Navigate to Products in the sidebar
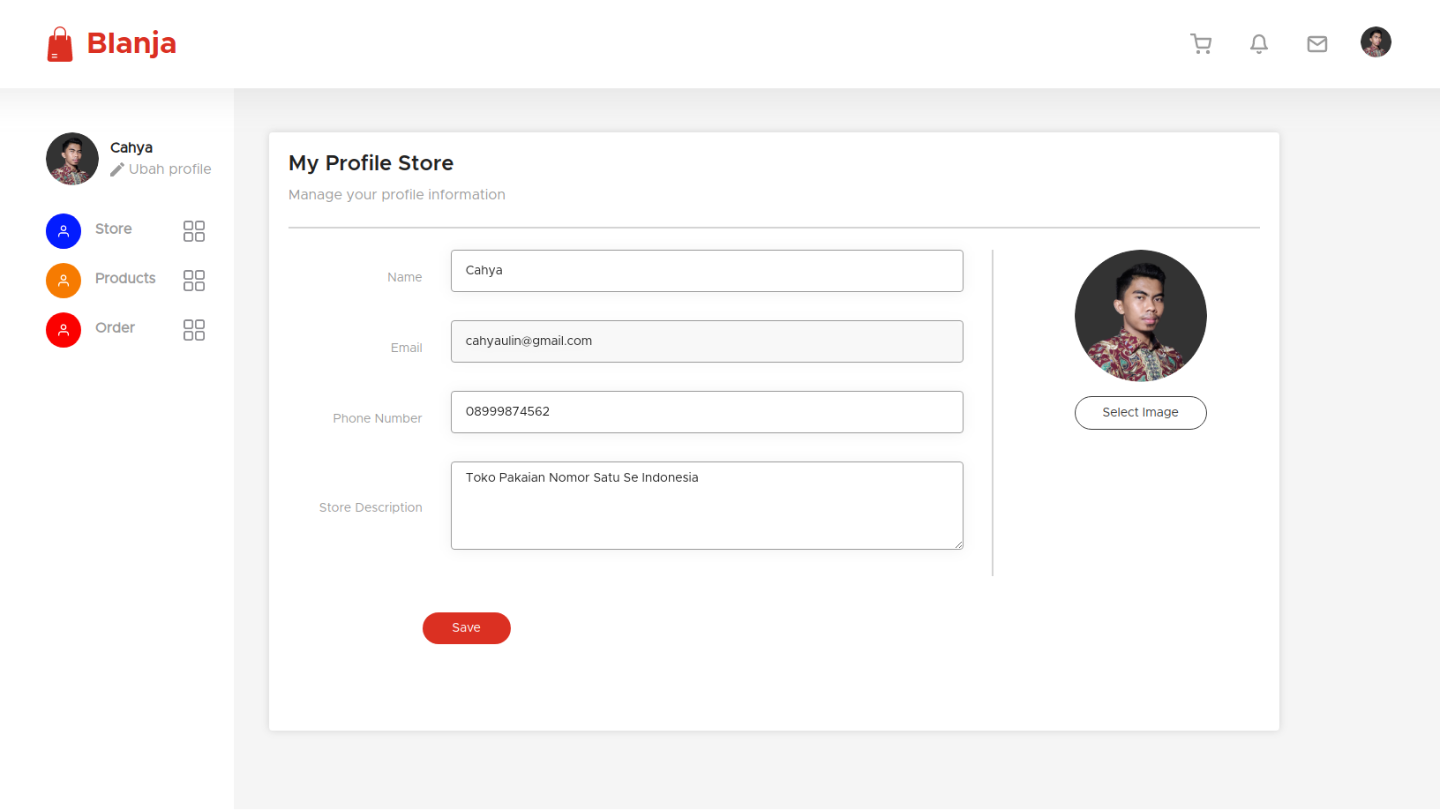1440x810 pixels. (x=125, y=278)
